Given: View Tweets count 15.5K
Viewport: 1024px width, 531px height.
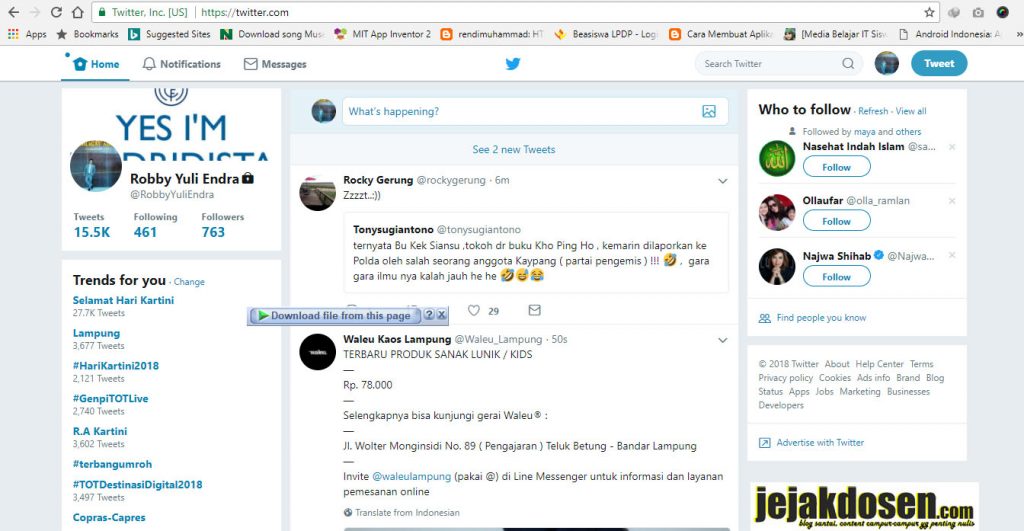Looking at the screenshot, I should coord(91,225).
